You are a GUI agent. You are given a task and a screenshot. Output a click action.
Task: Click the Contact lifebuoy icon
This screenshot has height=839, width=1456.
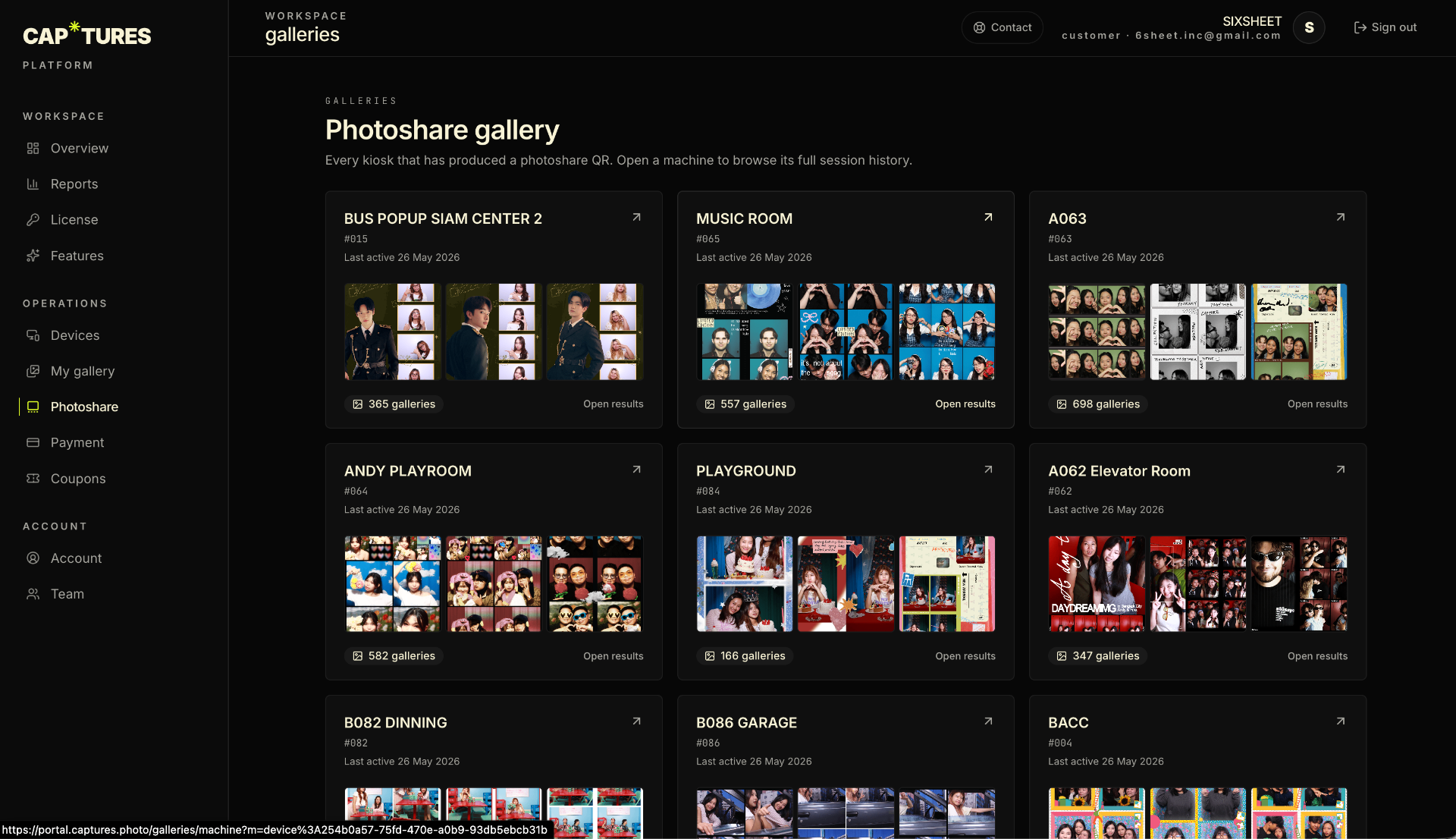point(980,27)
